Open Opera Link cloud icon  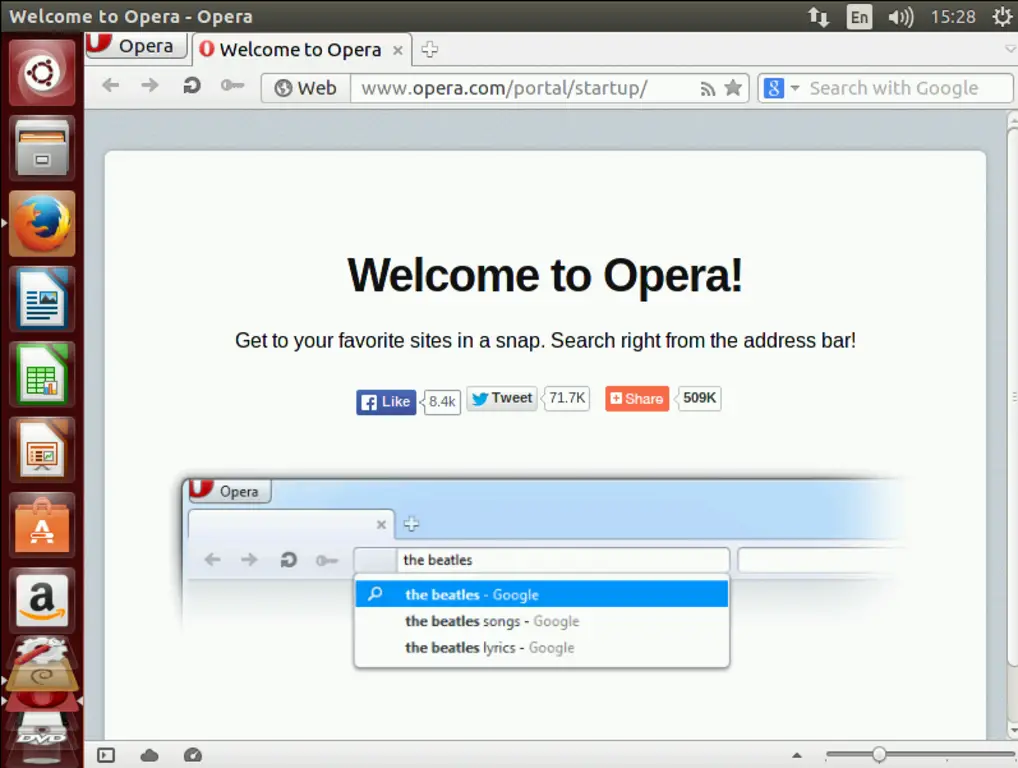coord(149,755)
